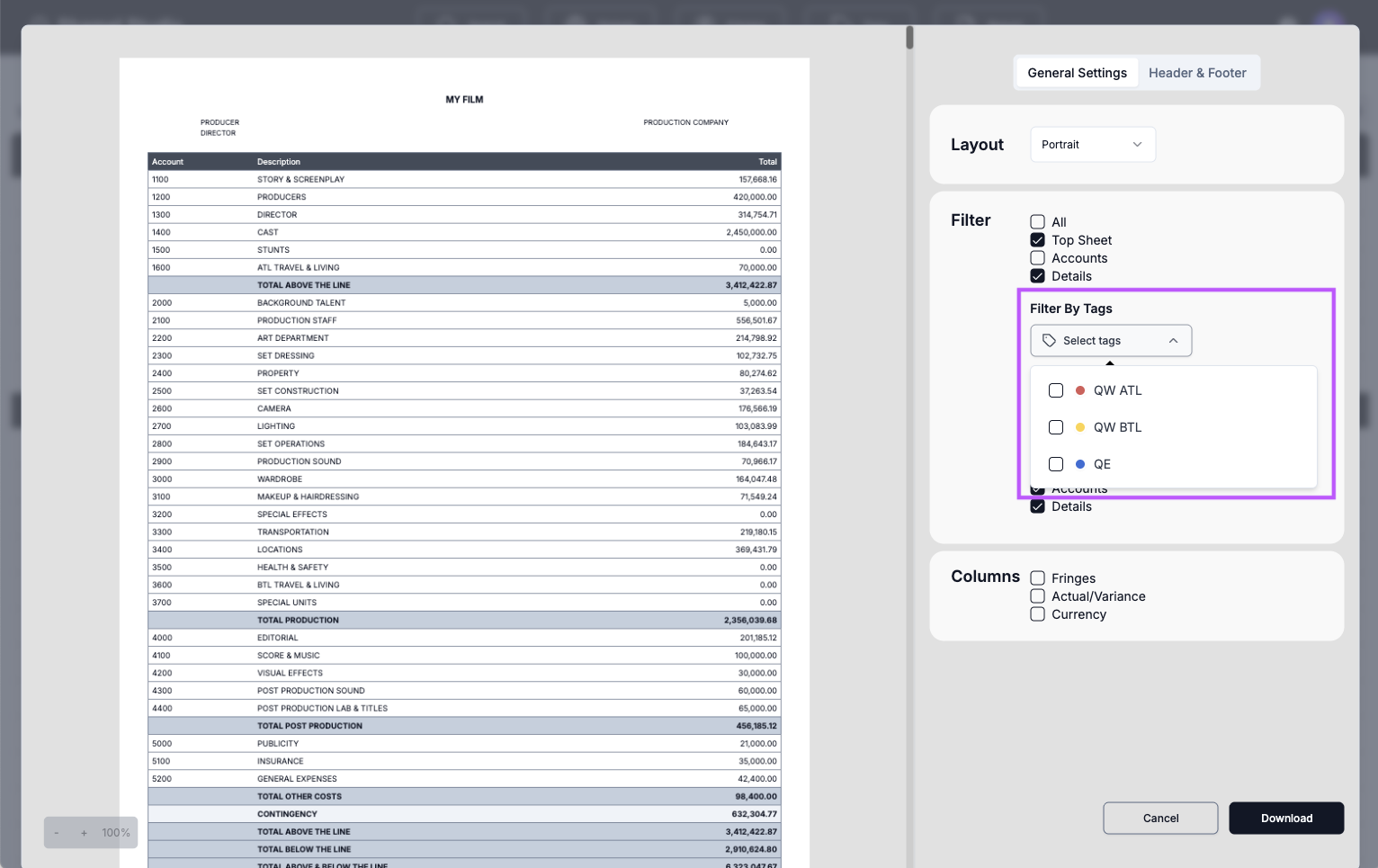Open the Portrait layout dropdown
This screenshot has height=868, width=1378.
[1092, 144]
